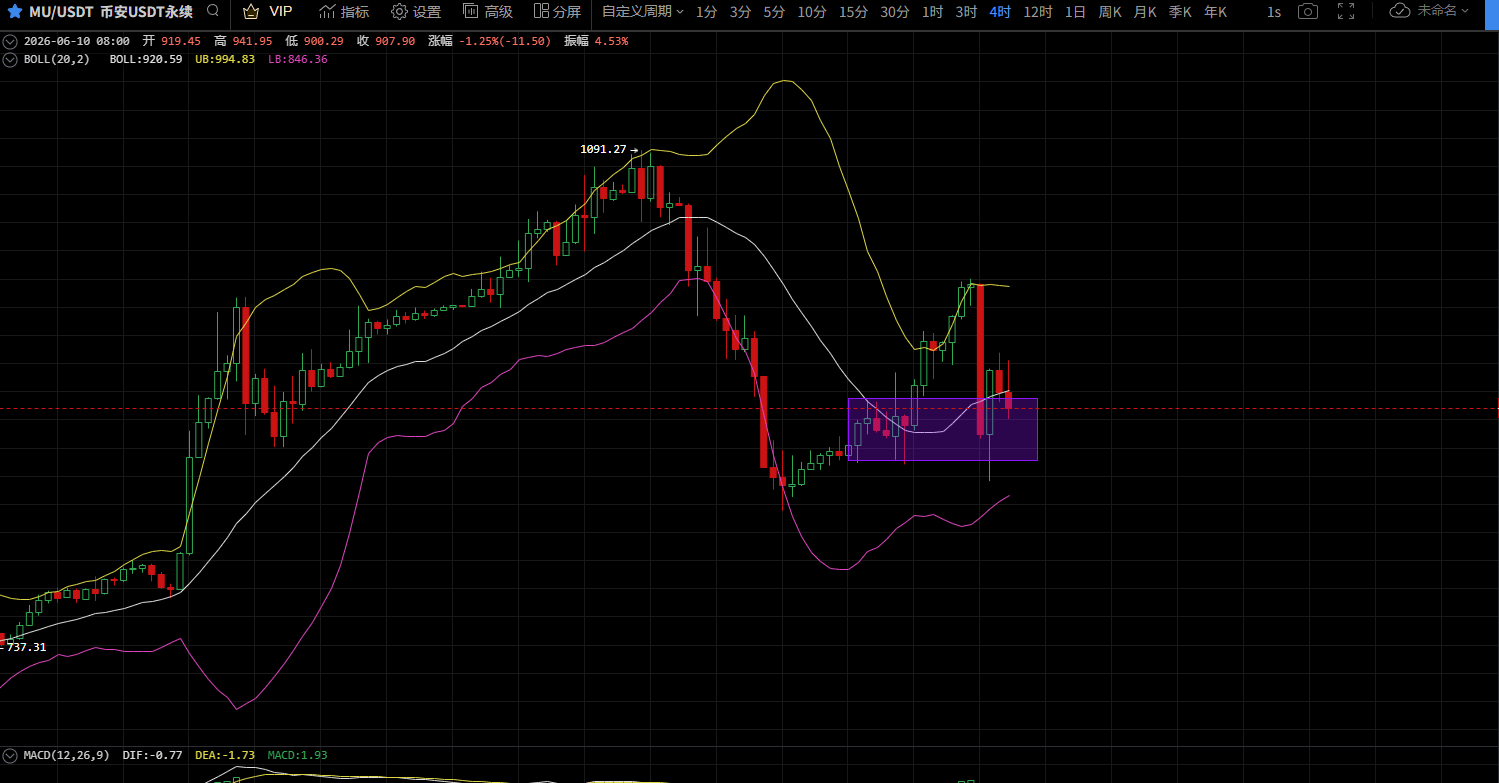
Task: Open 设置 chart settings
Action: (x=416, y=11)
